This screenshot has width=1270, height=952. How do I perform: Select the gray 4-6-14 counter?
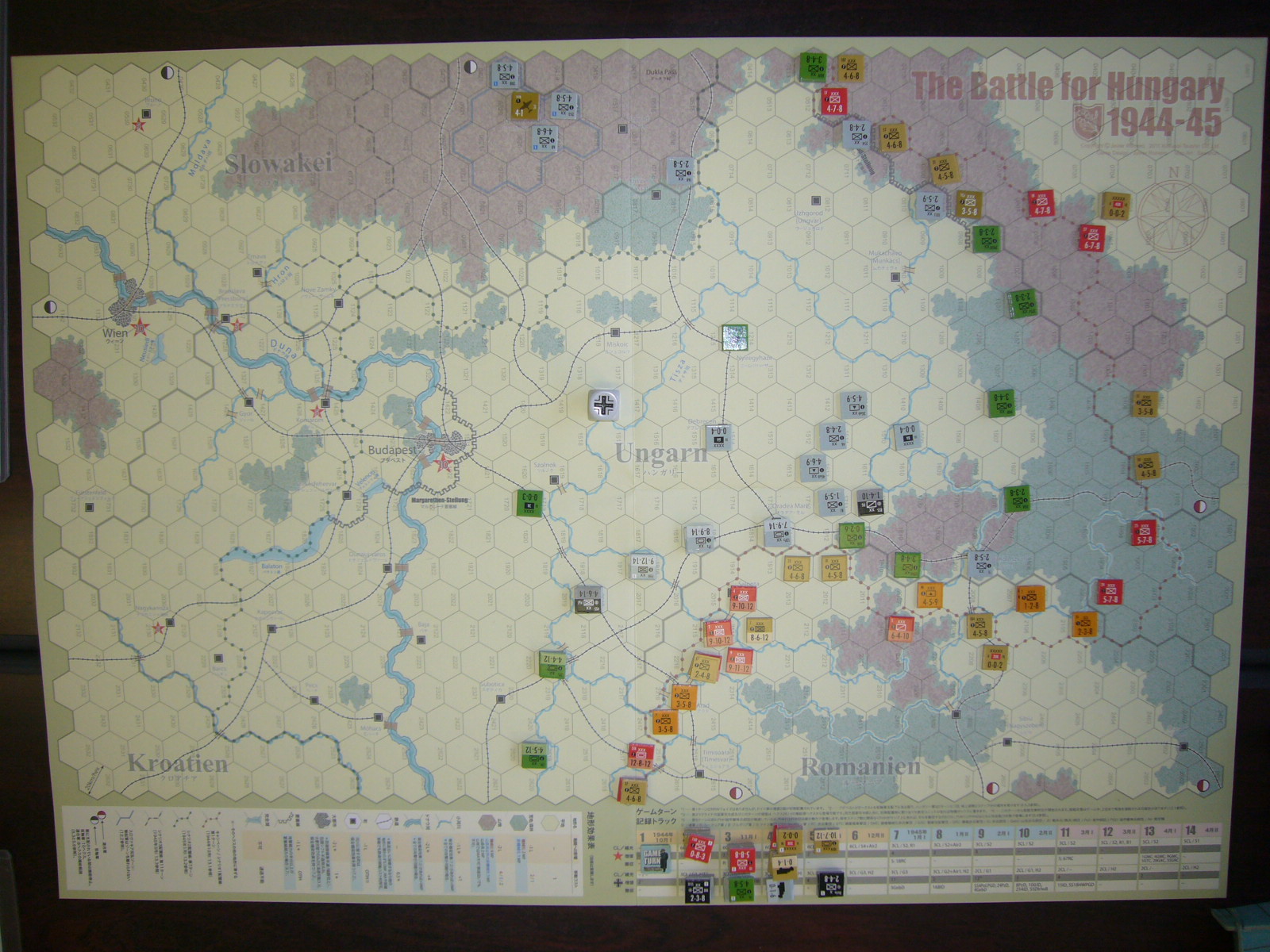coord(588,599)
